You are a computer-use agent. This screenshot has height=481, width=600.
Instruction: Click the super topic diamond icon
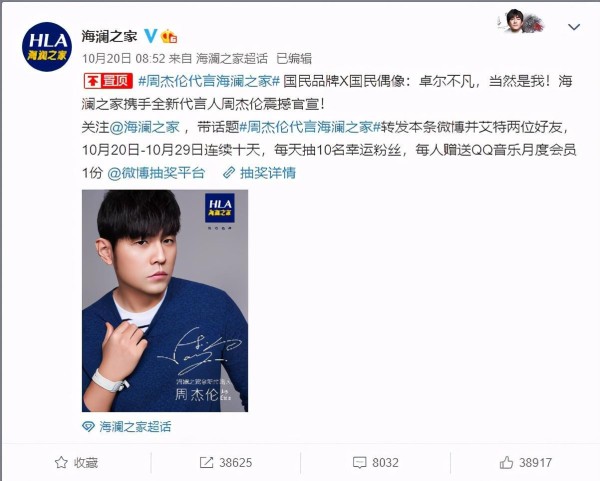click(x=88, y=426)
